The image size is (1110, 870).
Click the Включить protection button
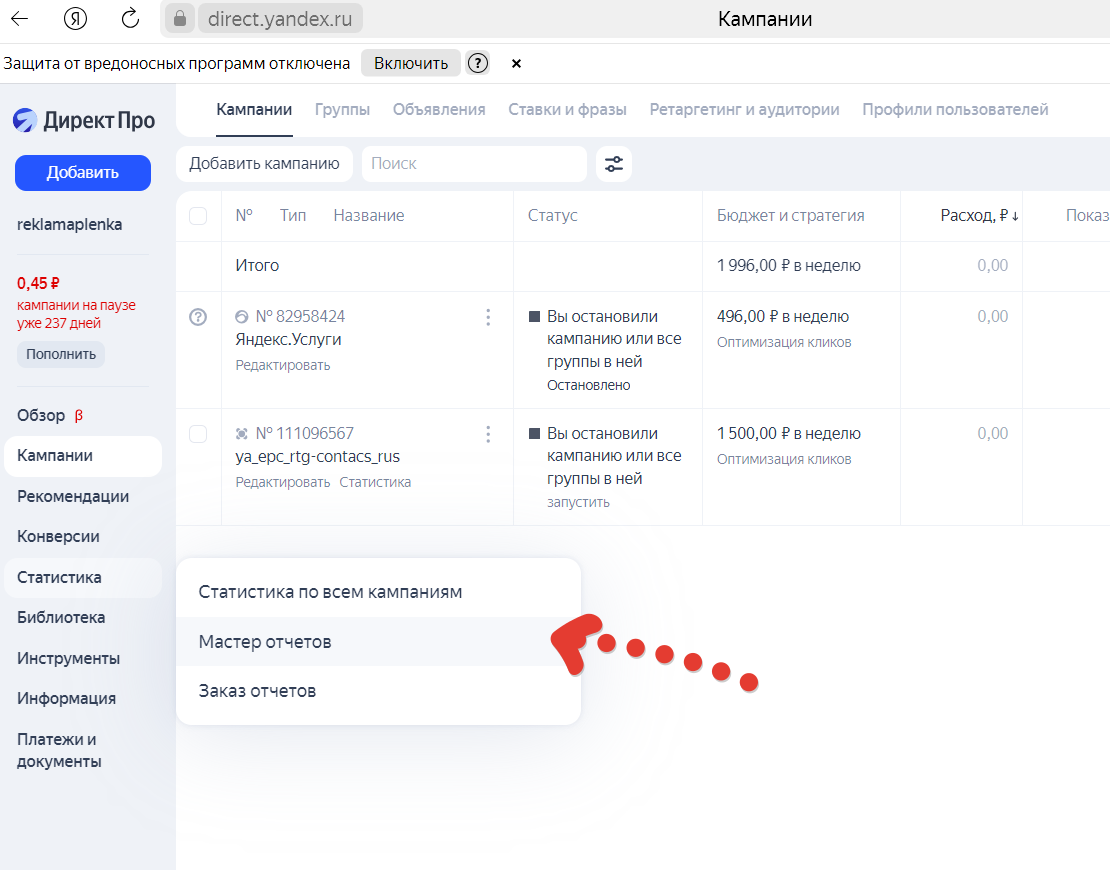411,63
